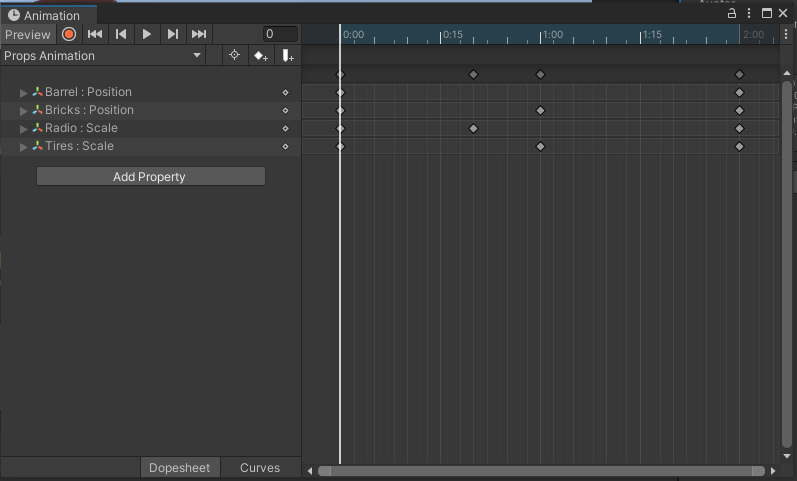Expand the Bricks : Position property
This screenshot has width=797, height=481.
point(23,111)
